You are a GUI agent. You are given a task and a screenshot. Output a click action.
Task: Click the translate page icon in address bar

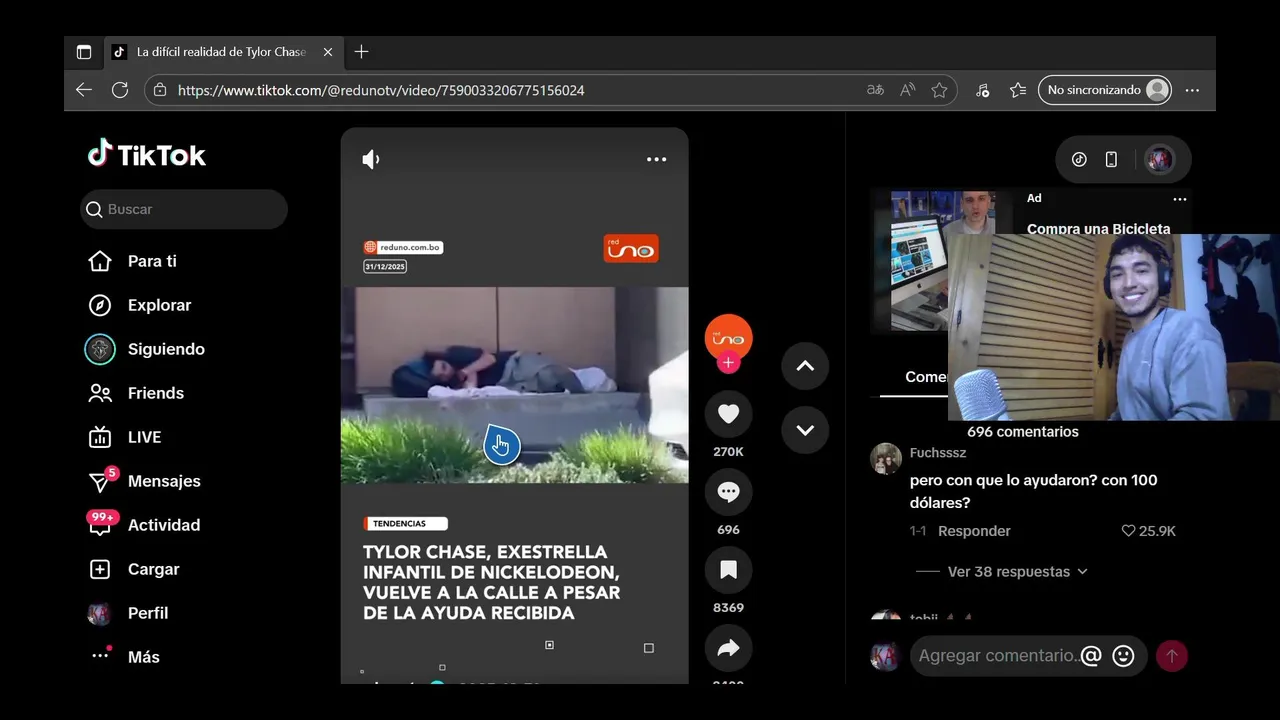(875, 90)
